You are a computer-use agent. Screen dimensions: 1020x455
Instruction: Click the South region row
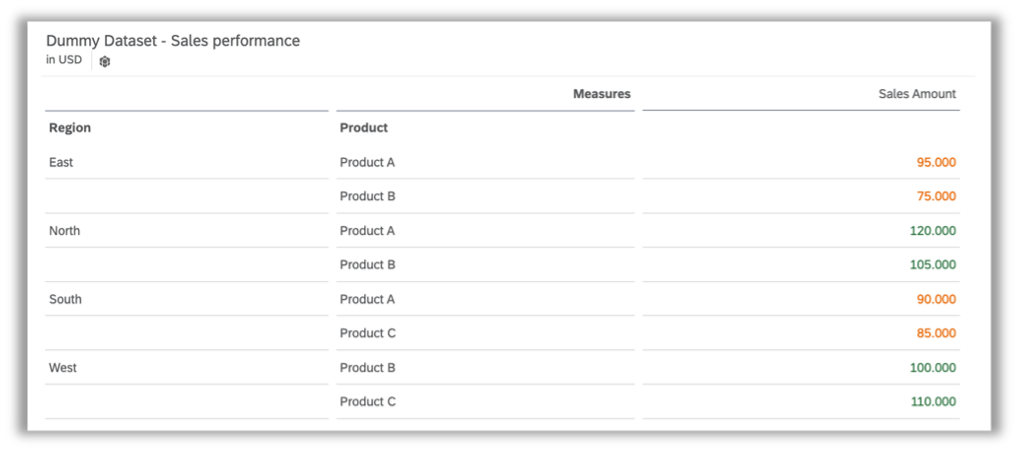[187, 299]
